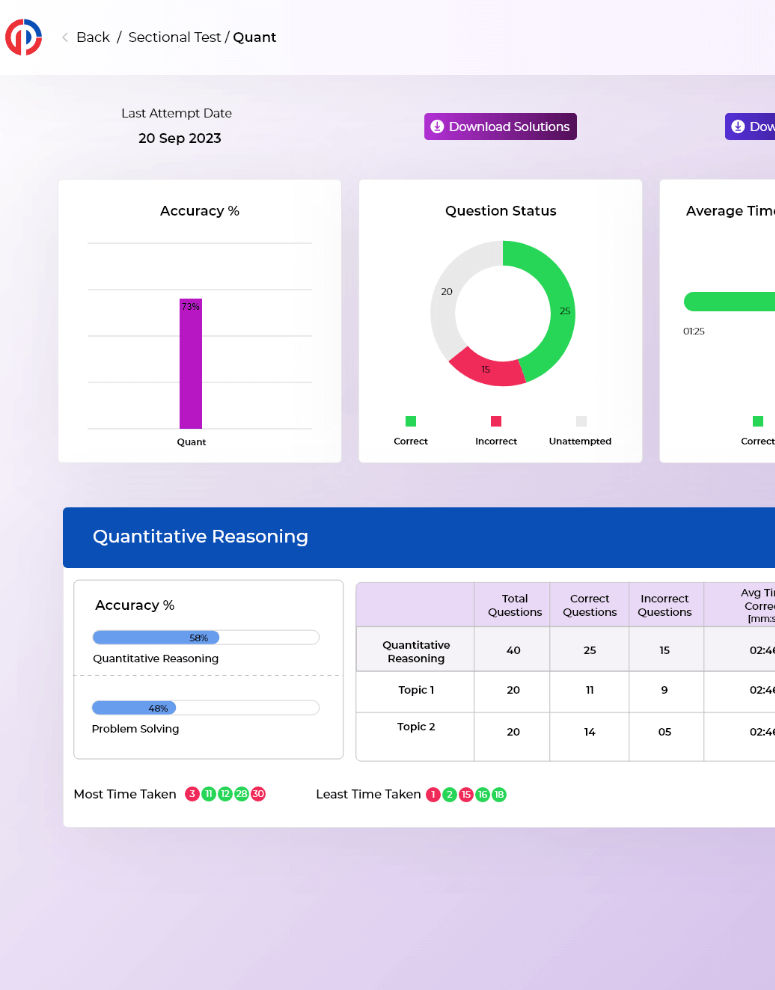Click question 12 badge under Most Time Taken

(x=225, y=794)
